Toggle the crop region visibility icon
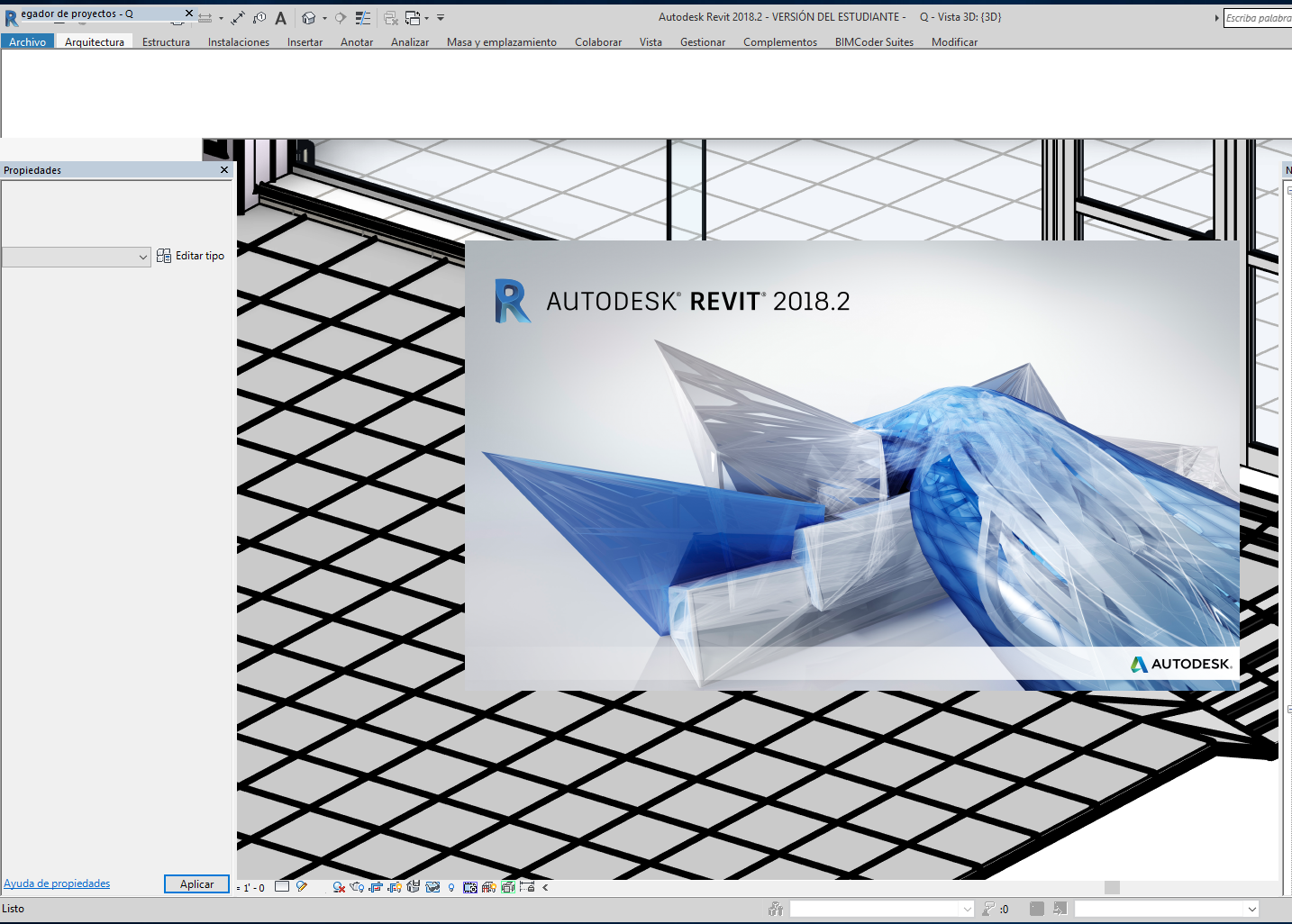1292x924 pixels. pyautogui.click(x=395, y=888)
